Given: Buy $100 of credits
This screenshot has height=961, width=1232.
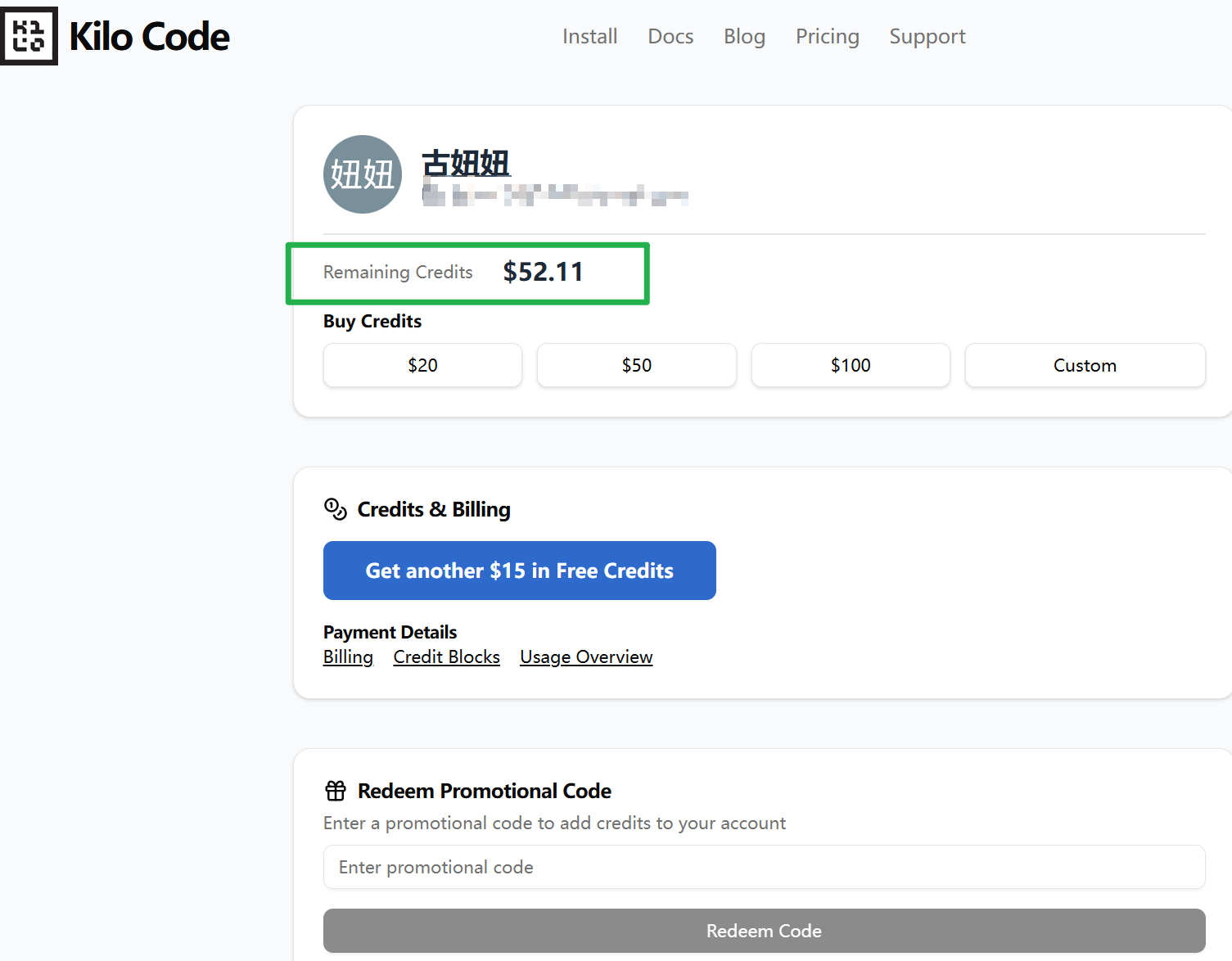Looking at the screenshot, I should [x=851, y=365].
